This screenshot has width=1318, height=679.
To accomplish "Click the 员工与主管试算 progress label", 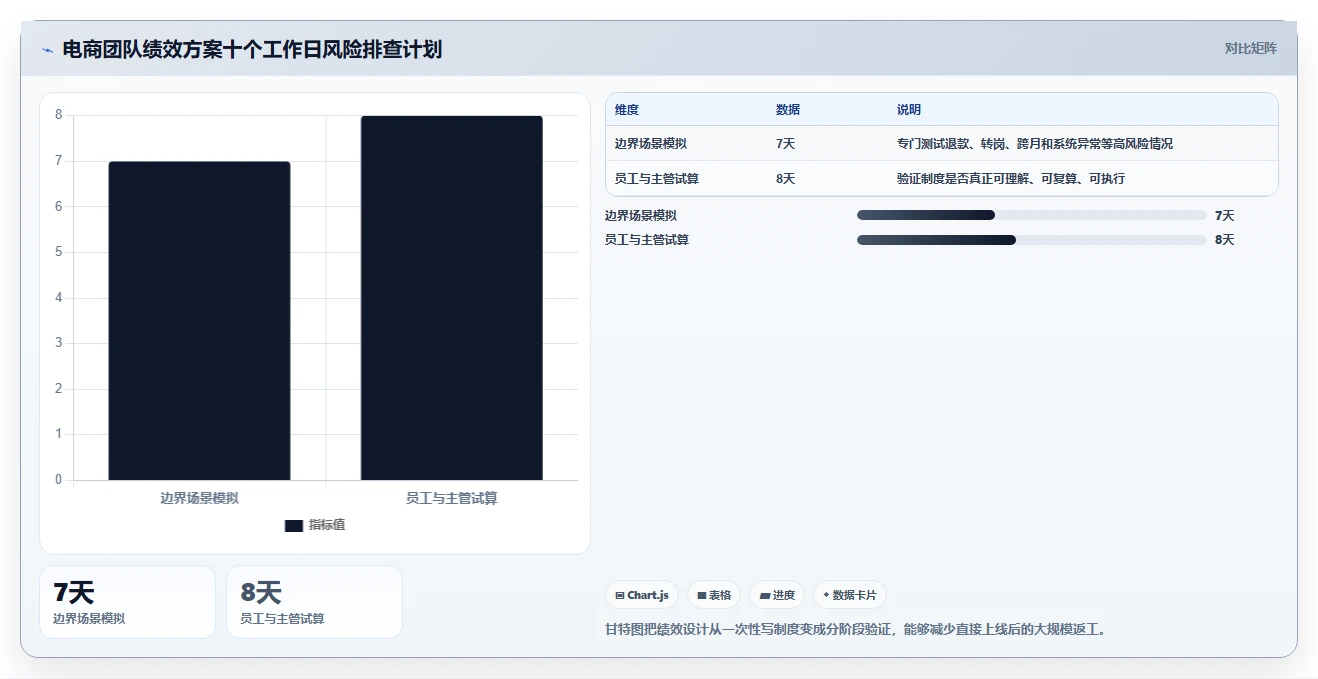I will click(647, 240).
